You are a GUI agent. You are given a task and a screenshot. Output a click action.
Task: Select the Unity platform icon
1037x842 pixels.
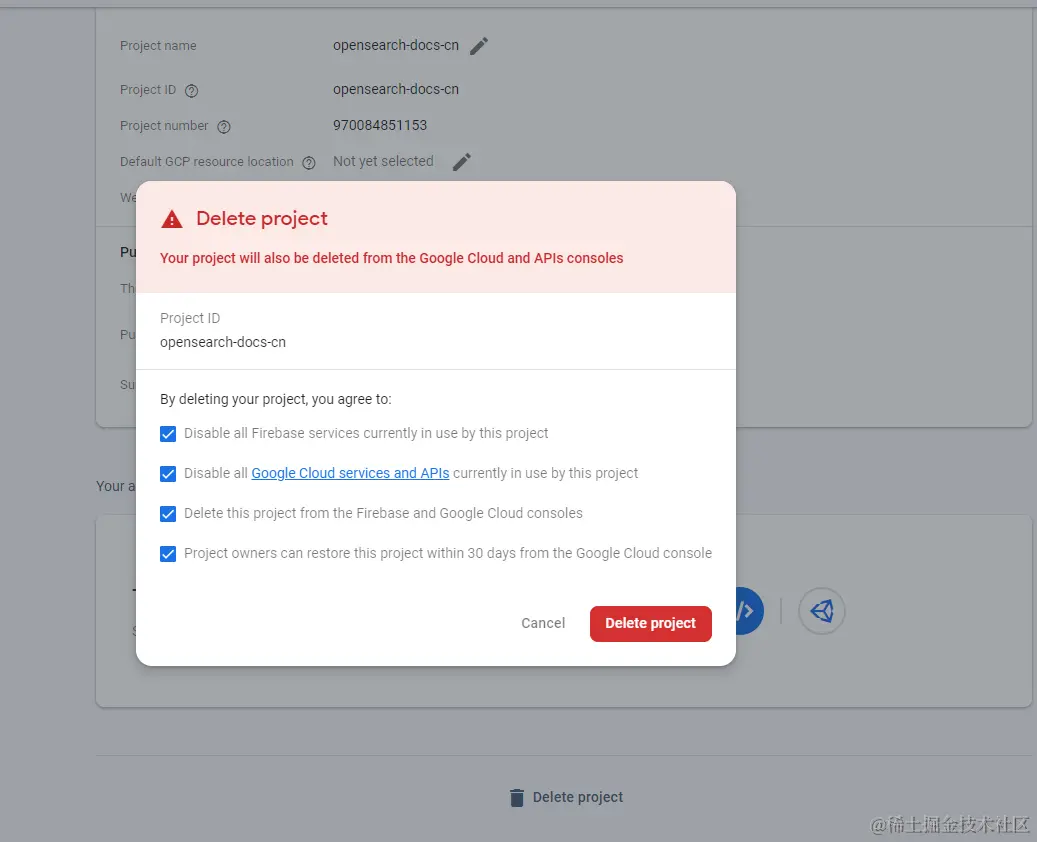pyautogui.click(x=821, y=610)
